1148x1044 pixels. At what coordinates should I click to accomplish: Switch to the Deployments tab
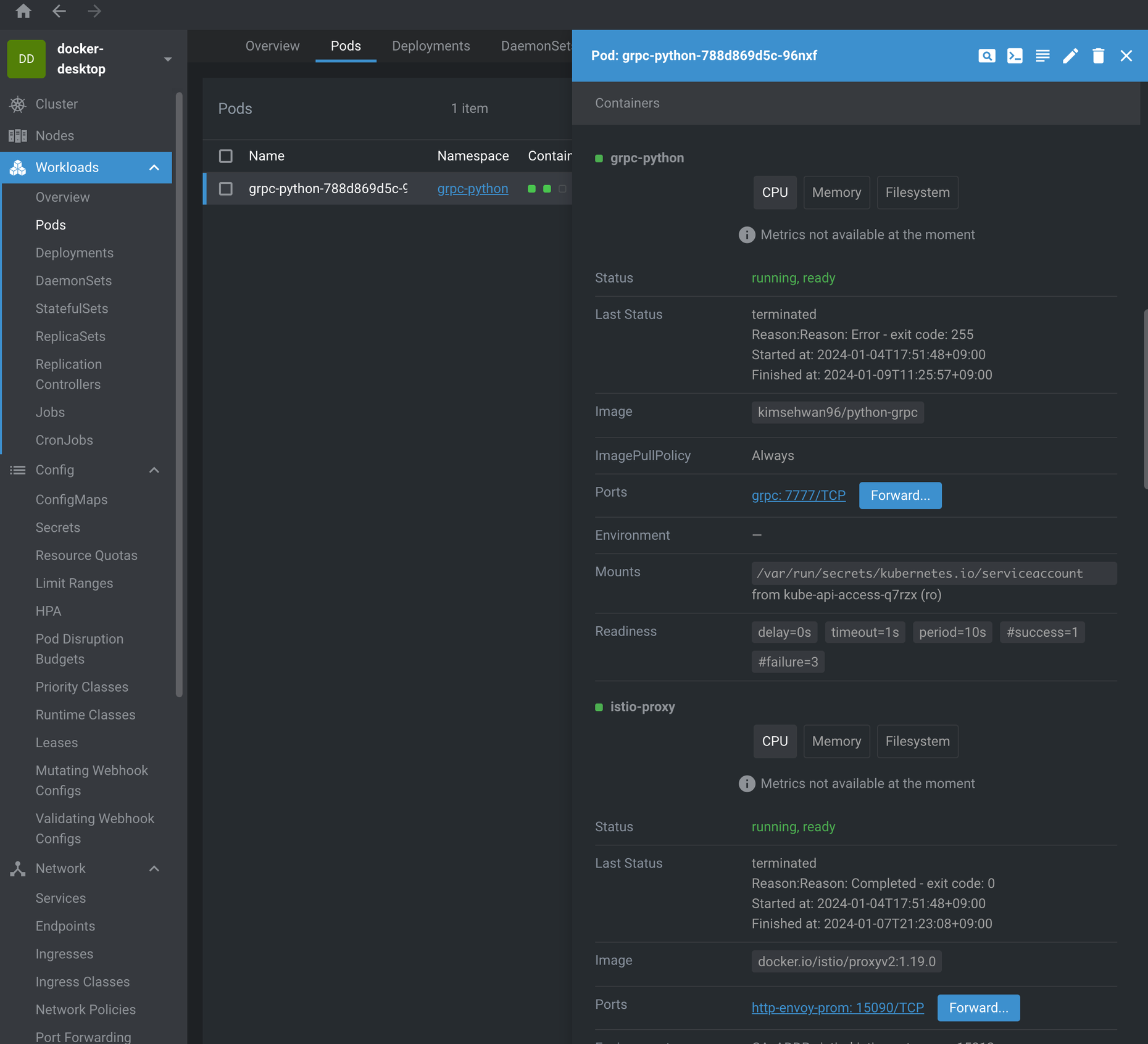tap(431, 46)
